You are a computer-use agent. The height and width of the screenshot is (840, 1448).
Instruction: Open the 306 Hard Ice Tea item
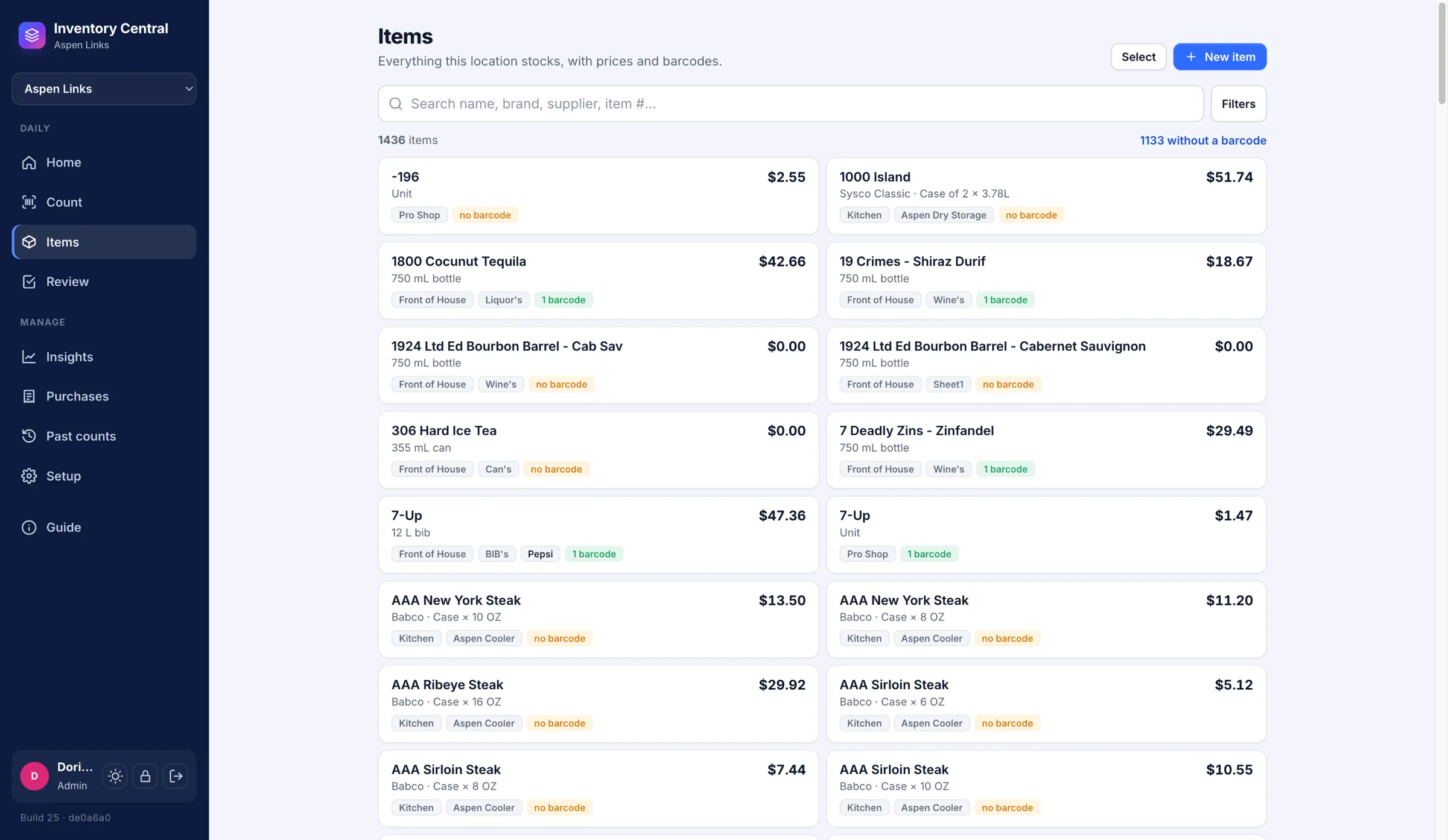point(598,450)
